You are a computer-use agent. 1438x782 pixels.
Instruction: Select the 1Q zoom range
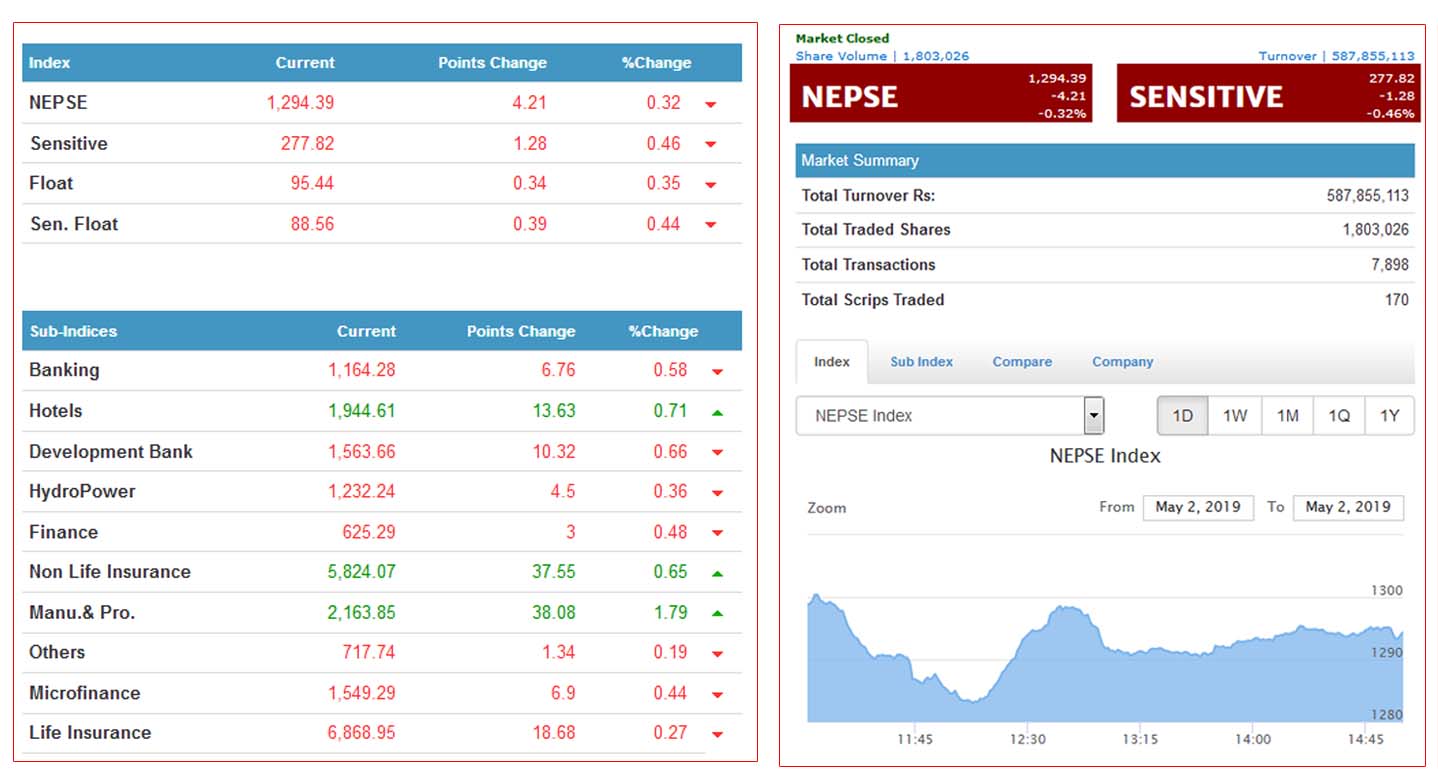point(1339,416)
